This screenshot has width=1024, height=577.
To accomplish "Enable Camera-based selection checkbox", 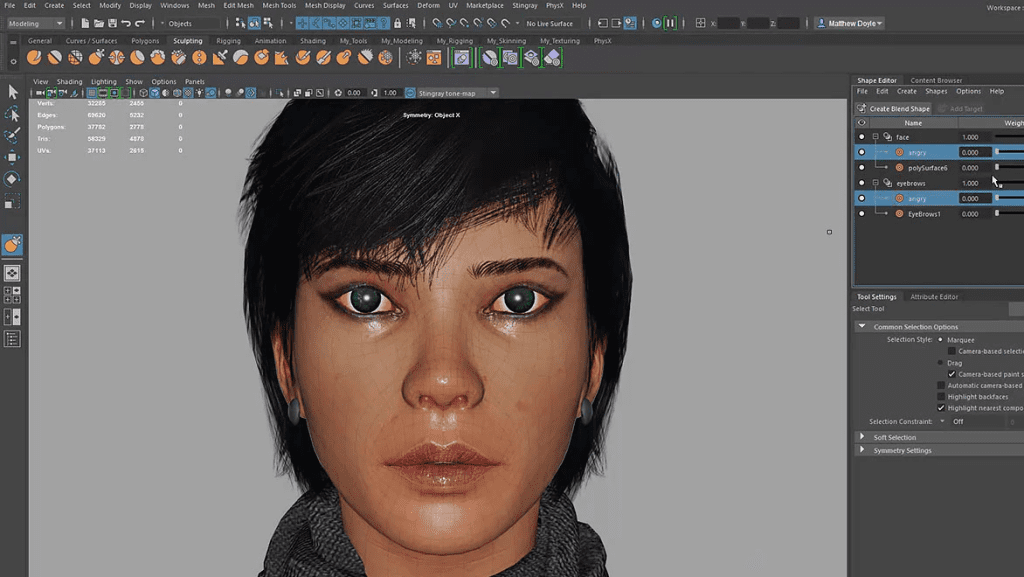I will point(952,351).
